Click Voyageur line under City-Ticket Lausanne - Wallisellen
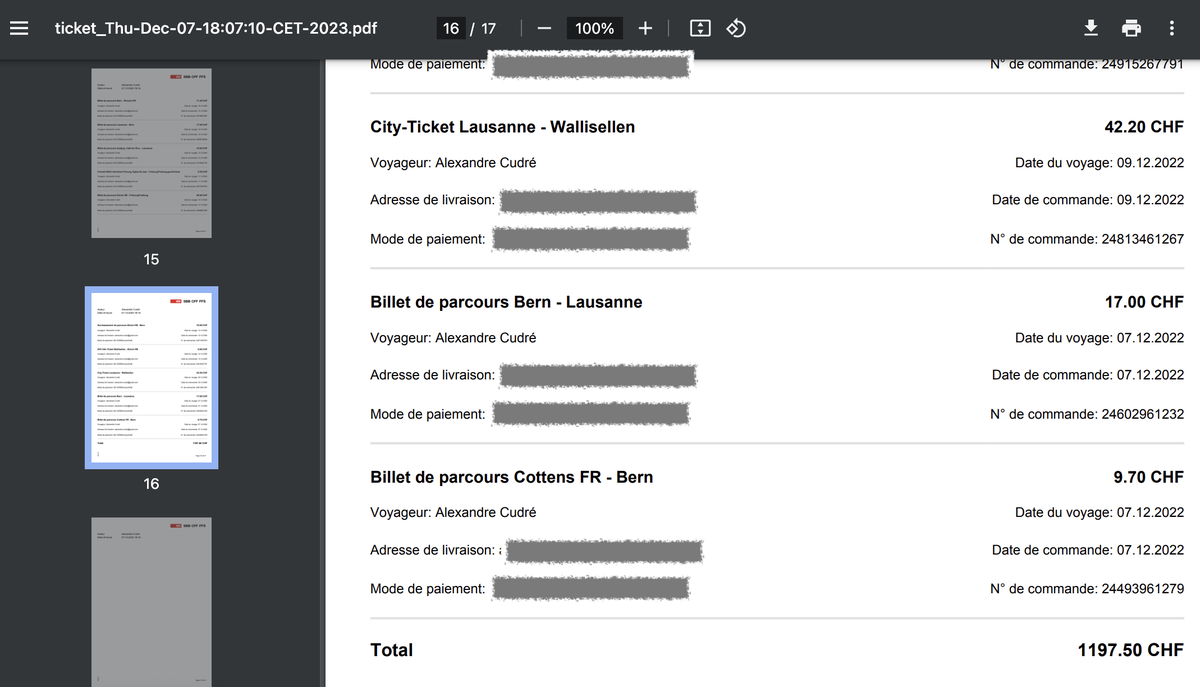 point(453,163)
